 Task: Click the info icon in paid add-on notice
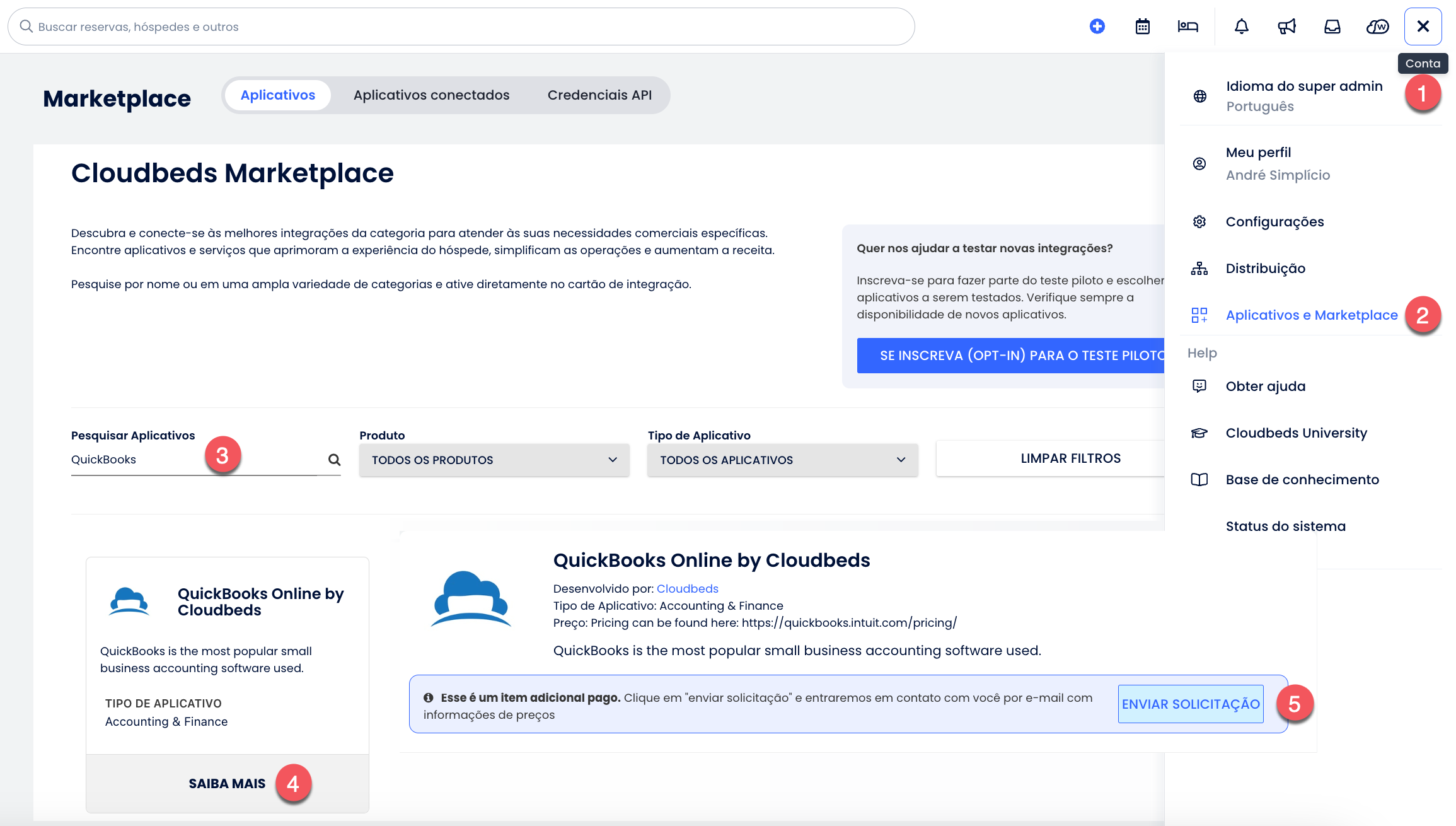coord(429,698)
